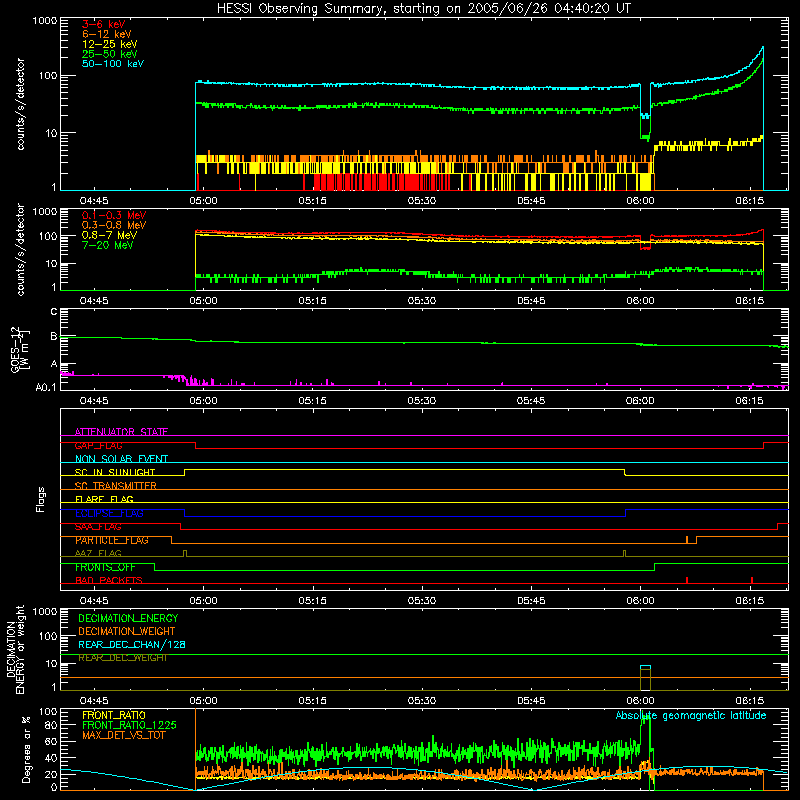Select the FRONT_RATIO legend label

point(114,715)
